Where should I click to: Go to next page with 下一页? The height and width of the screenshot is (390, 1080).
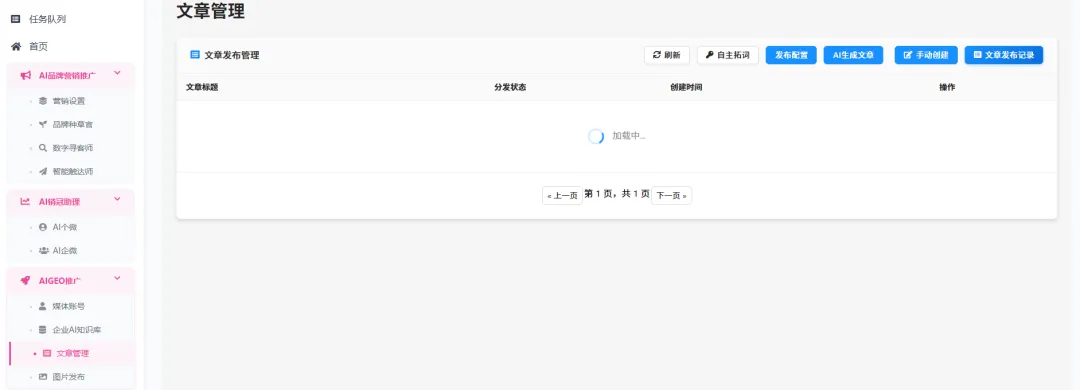click(x=672, y=196)
